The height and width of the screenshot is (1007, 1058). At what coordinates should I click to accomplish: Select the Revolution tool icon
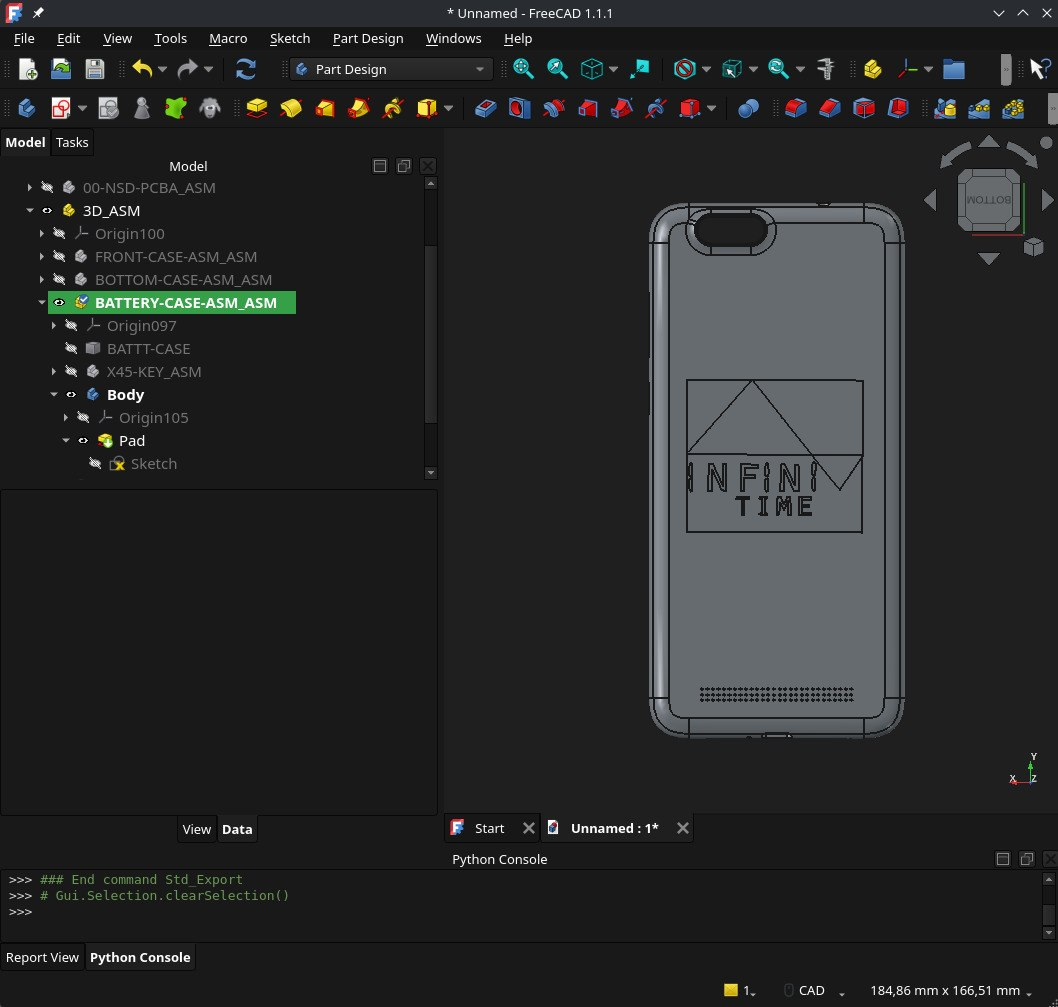click(x=291, y=108)
